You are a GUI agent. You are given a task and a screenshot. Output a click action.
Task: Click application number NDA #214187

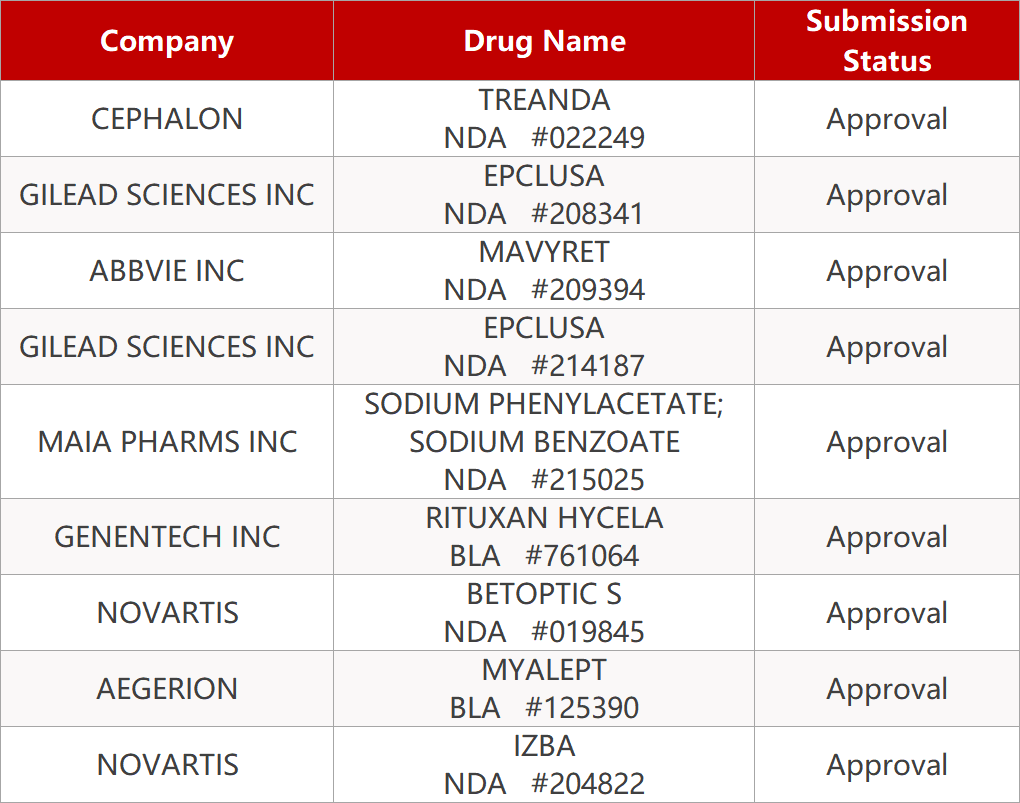click(544, 366)
